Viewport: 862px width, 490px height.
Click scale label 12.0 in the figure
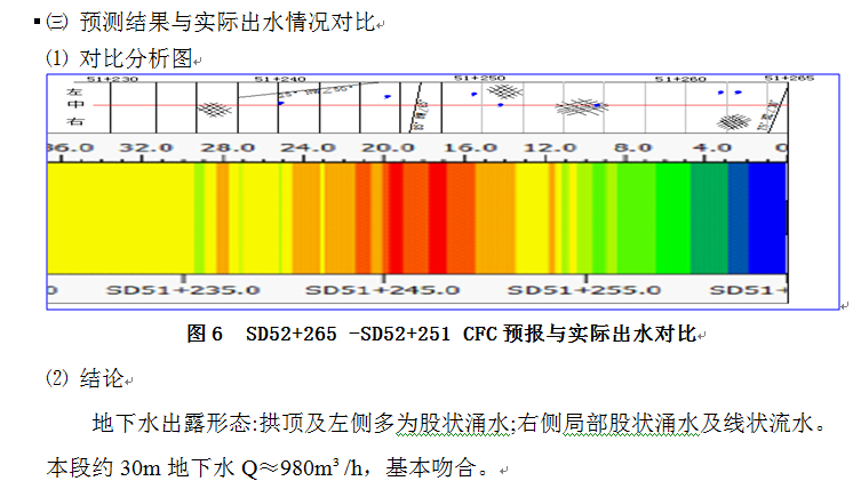pyautogui.click(x=550, y=148)
